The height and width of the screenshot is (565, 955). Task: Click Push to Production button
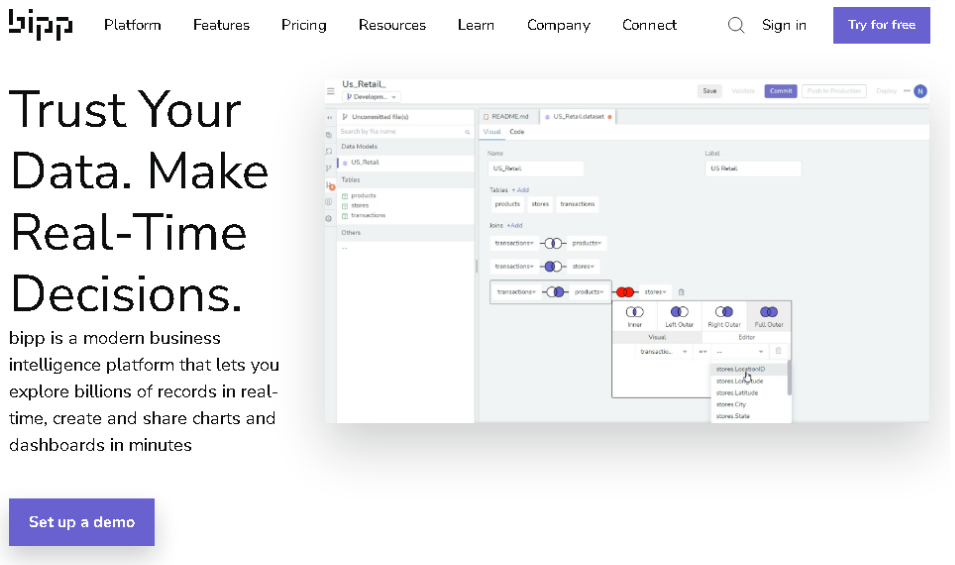coord(834,91)
